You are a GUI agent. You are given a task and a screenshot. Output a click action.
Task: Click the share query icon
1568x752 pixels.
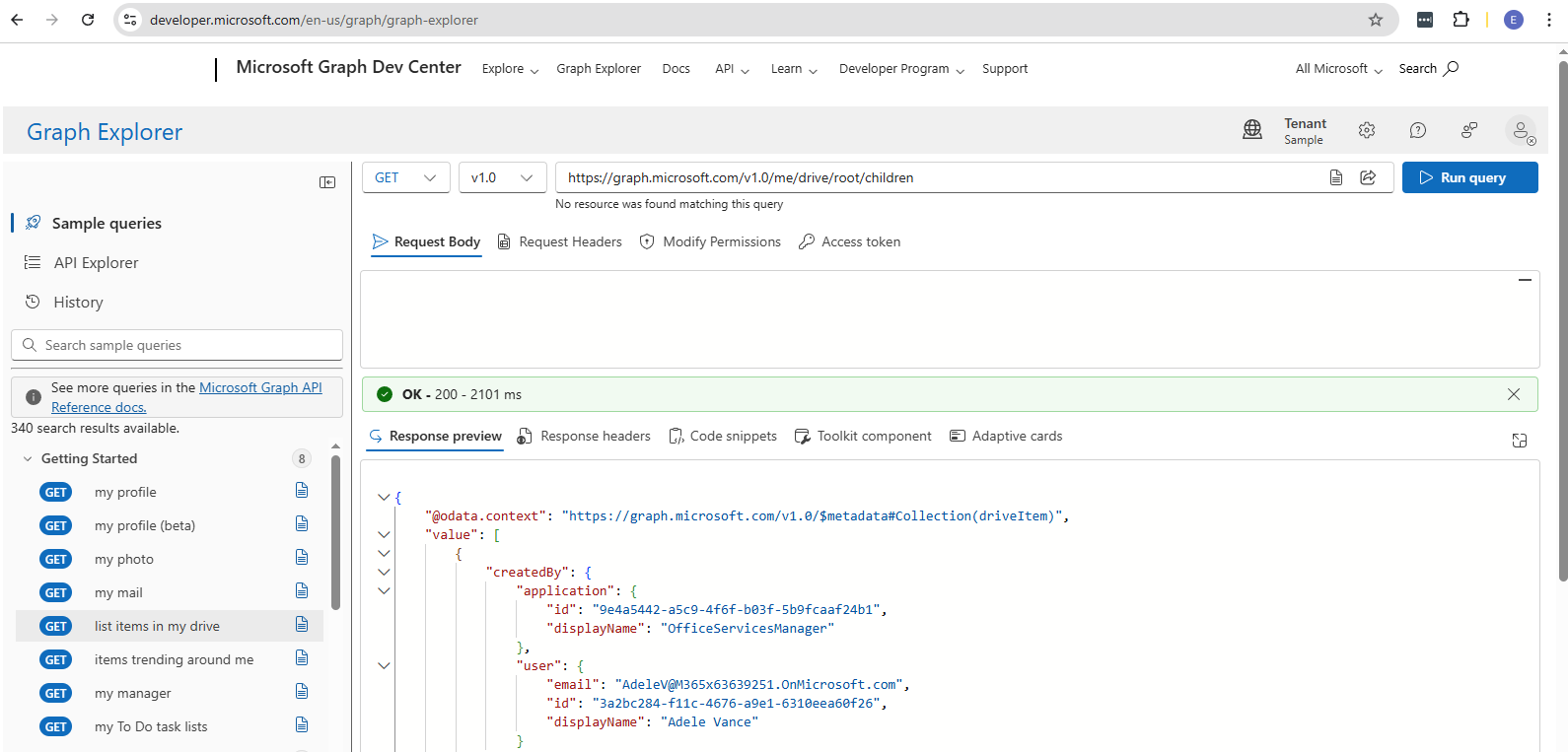tap(1368, 177)
